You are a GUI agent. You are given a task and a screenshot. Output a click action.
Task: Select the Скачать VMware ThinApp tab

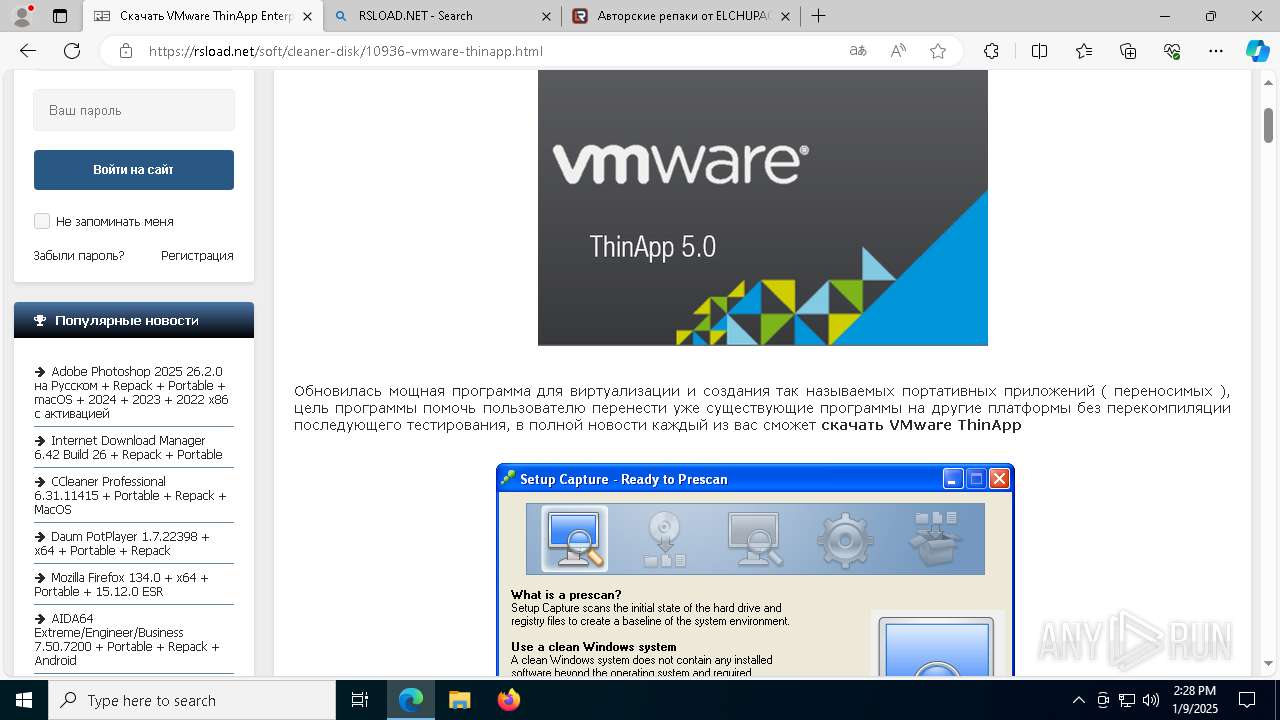[x=203, y=16]
